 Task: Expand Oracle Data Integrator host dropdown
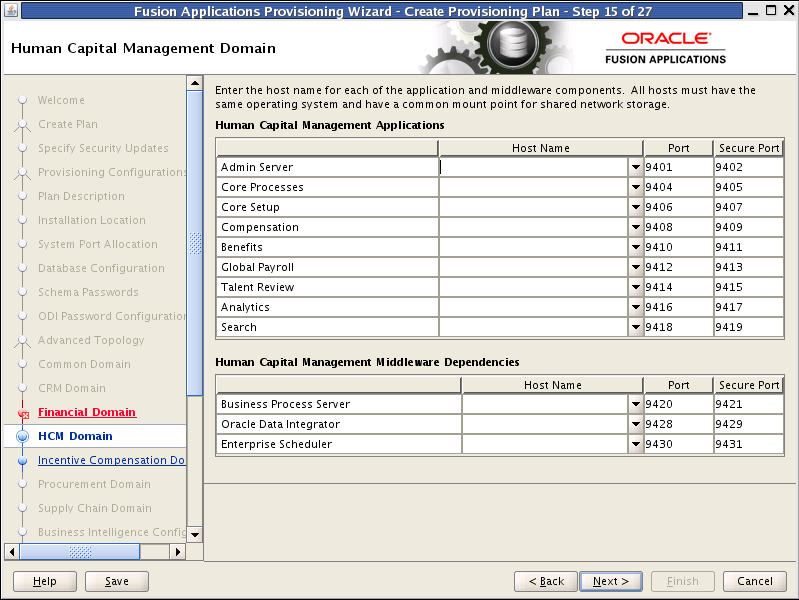(635, 424)
